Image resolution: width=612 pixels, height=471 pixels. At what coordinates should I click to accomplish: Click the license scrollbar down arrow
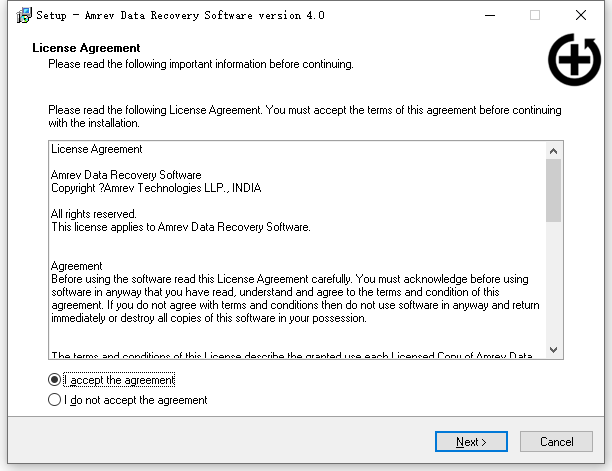pos(553,349)
